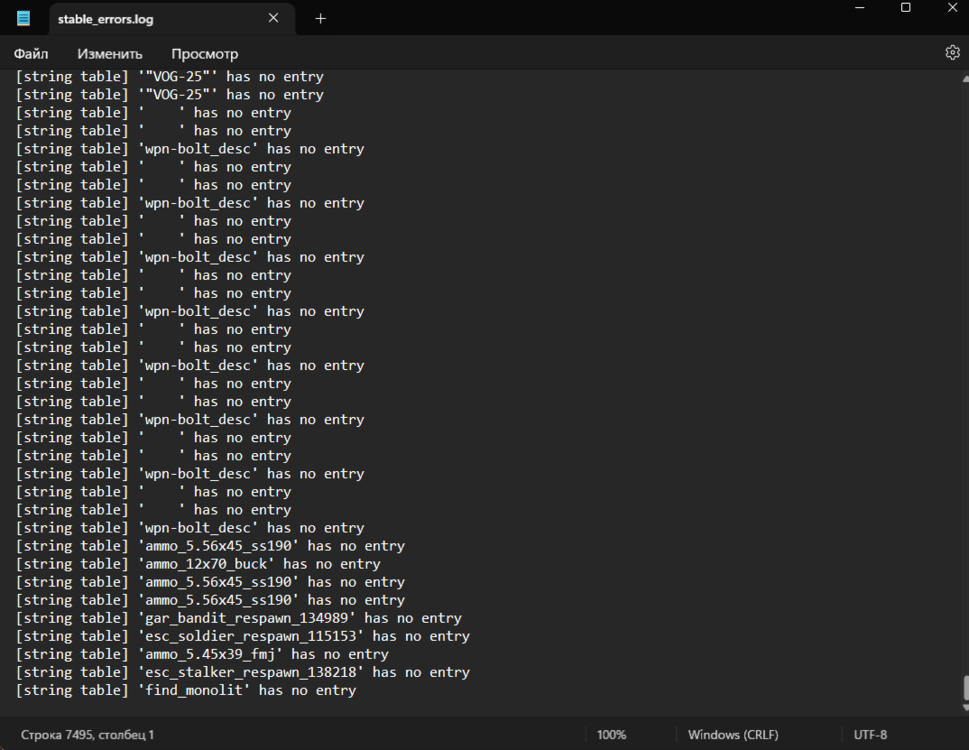Place cursor on 'esc_stalker_respawn_138218' line
This screenshot has width=969, height=750.
(243, 672)
